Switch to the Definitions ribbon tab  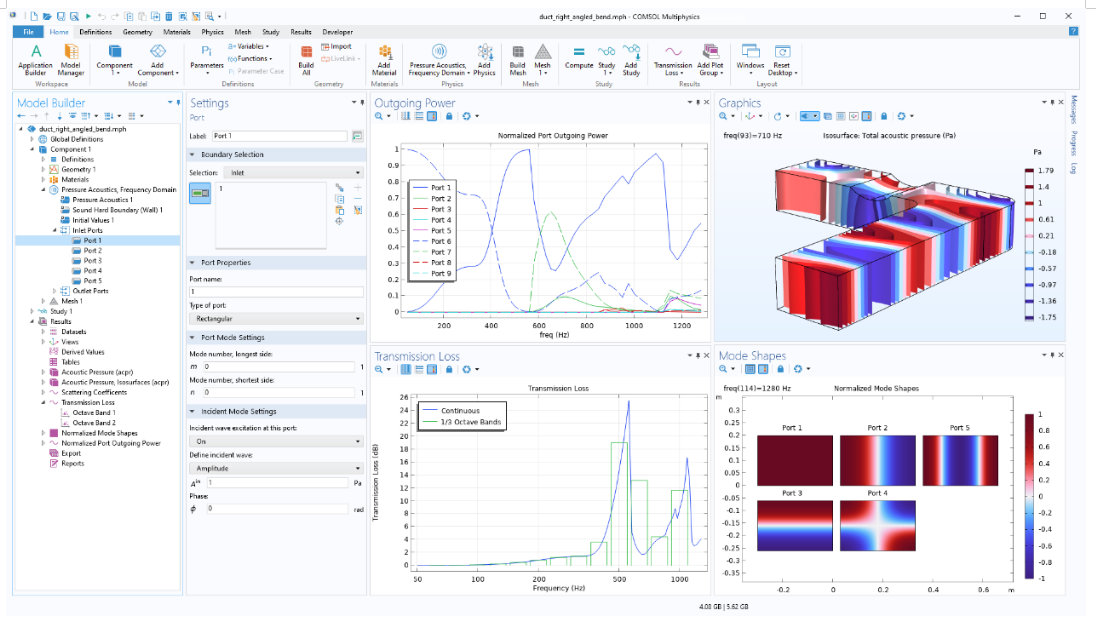tap(96, 31)
